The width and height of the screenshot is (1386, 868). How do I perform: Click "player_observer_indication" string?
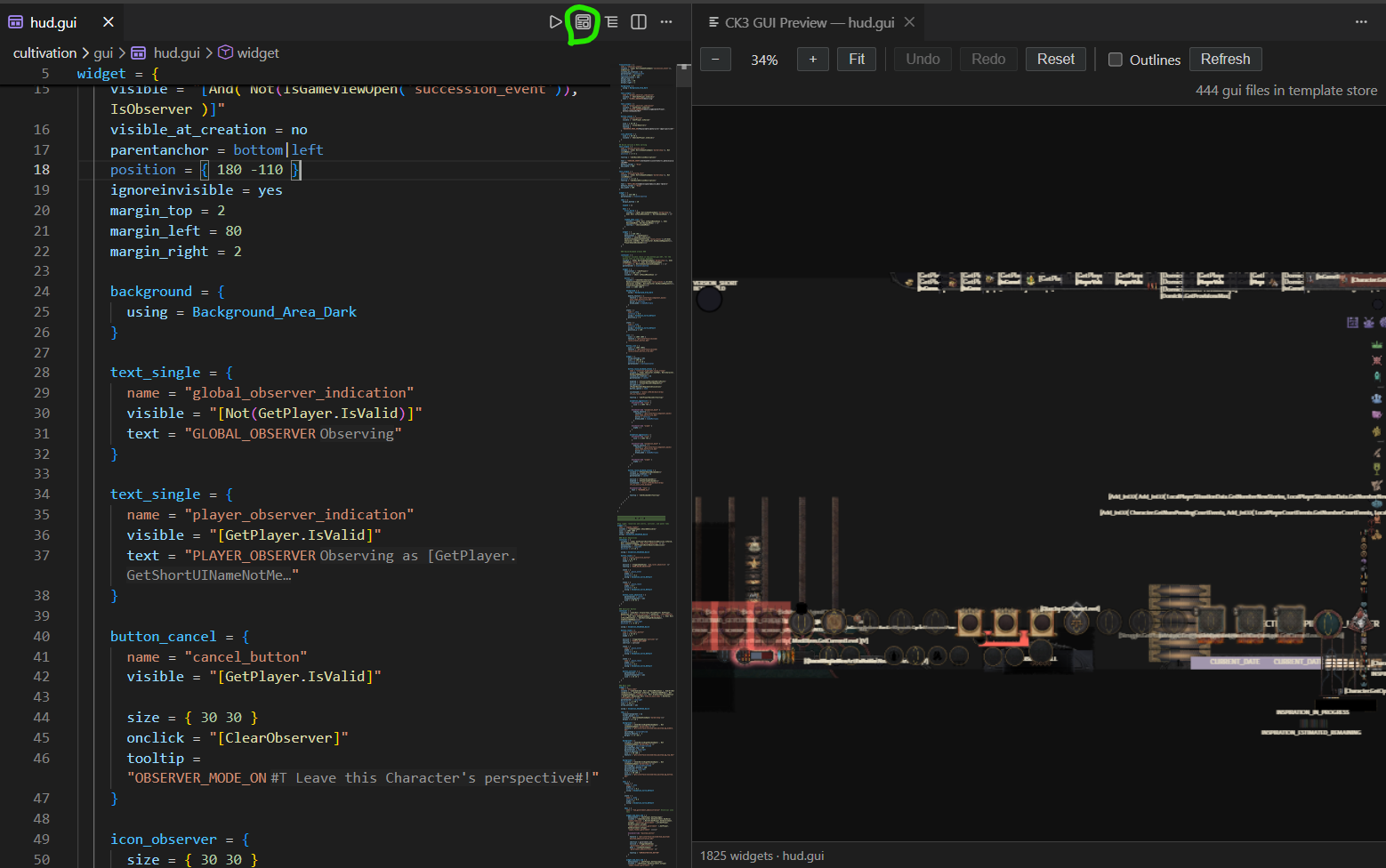coord(299,515)
